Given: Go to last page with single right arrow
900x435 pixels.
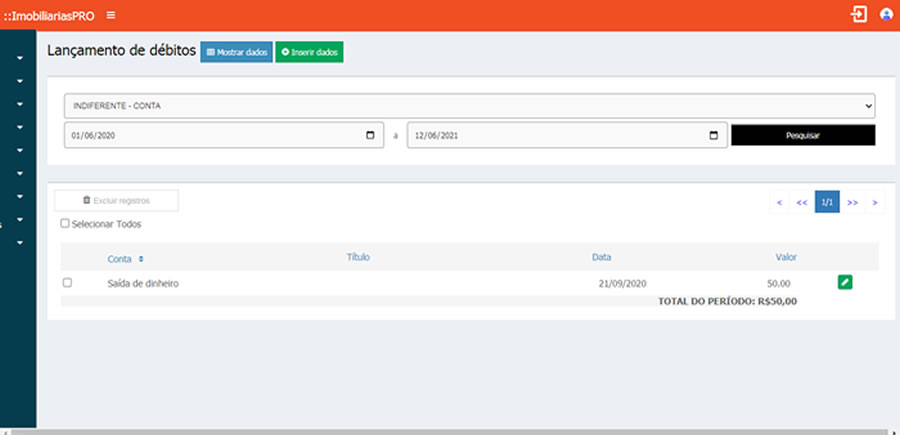Looking at the screenshot, I should point(875,202).
